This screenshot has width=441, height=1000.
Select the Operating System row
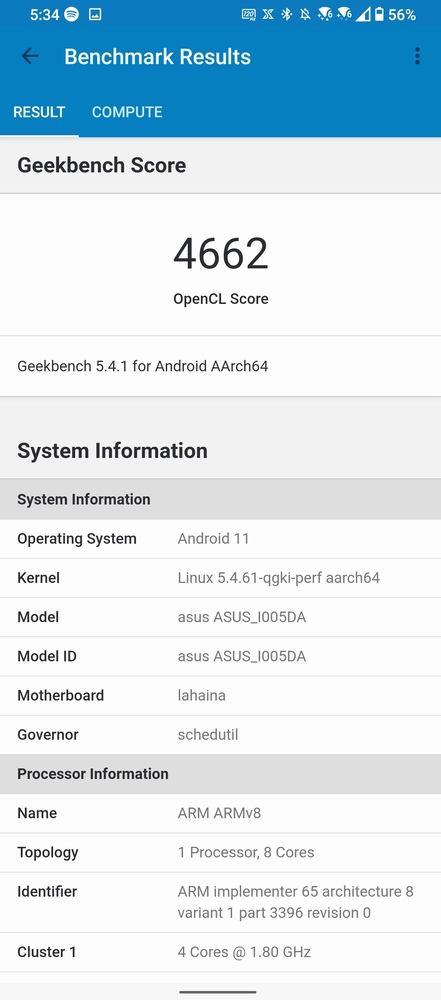click(x=220, y=539)
